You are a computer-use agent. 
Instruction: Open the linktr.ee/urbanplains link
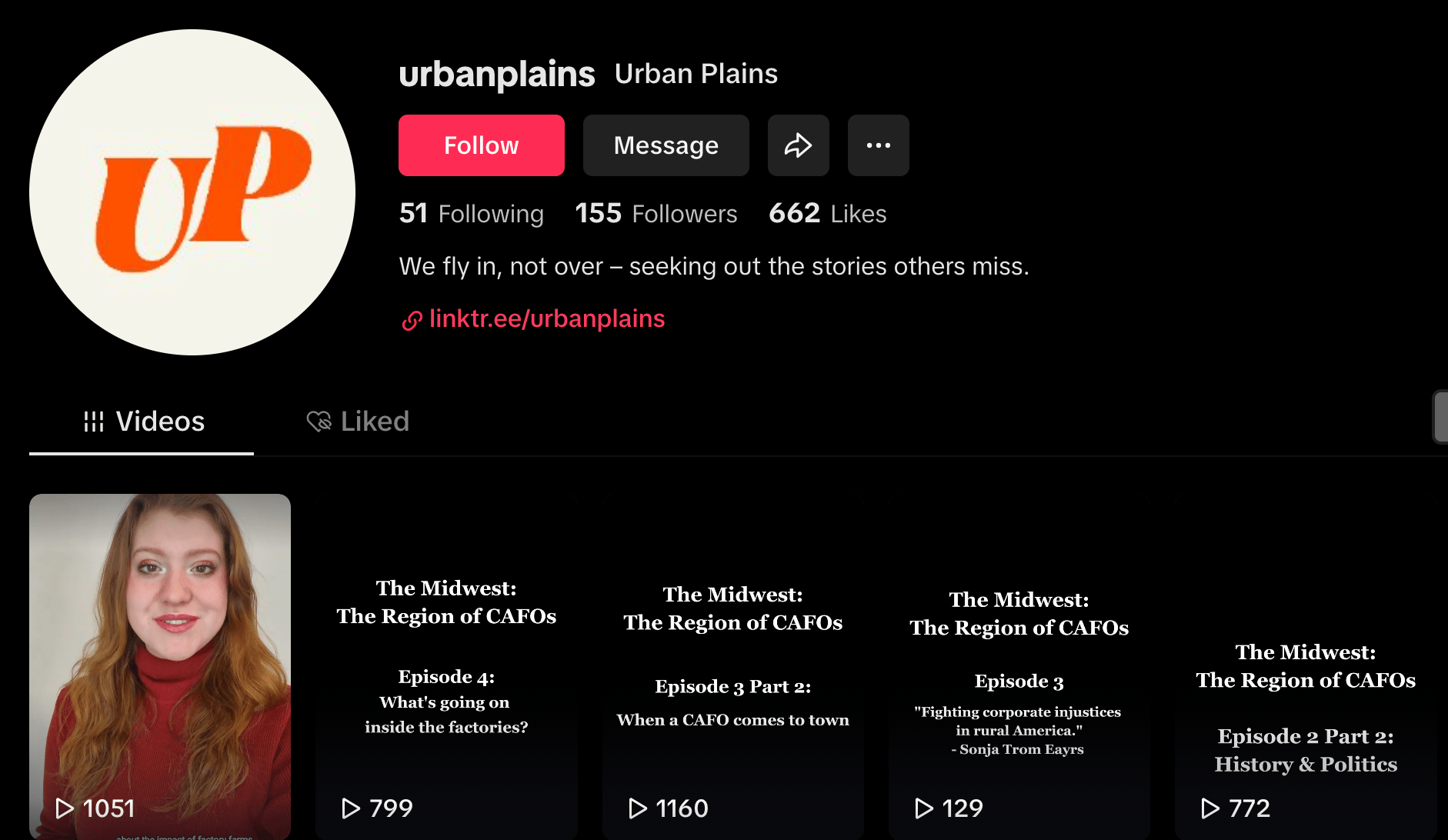546,318
